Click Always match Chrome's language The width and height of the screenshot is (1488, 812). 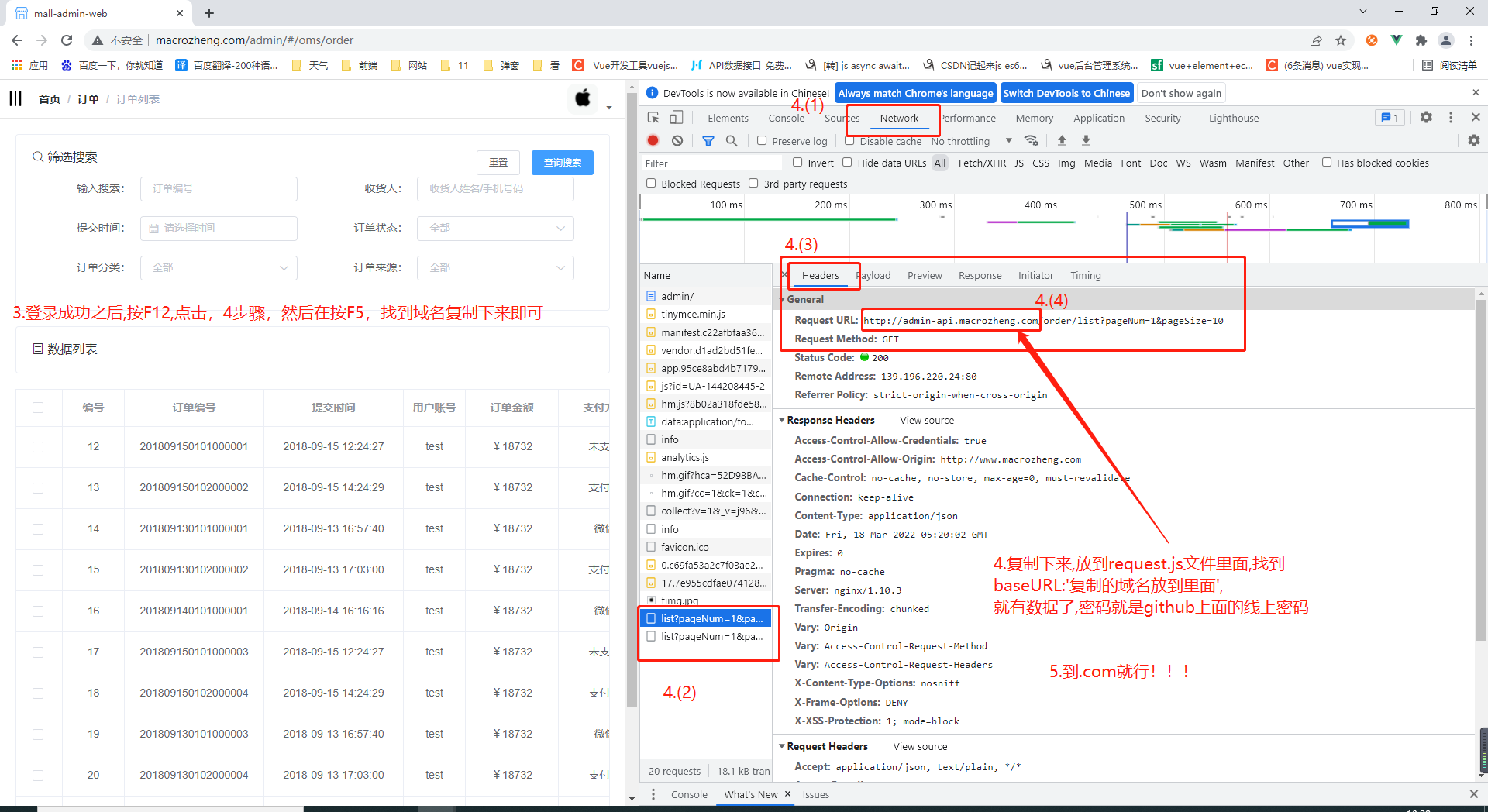915,93
